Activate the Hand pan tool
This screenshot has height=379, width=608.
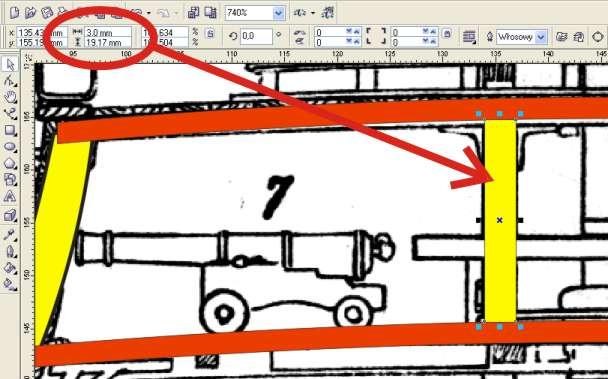[x=10, y=97]
